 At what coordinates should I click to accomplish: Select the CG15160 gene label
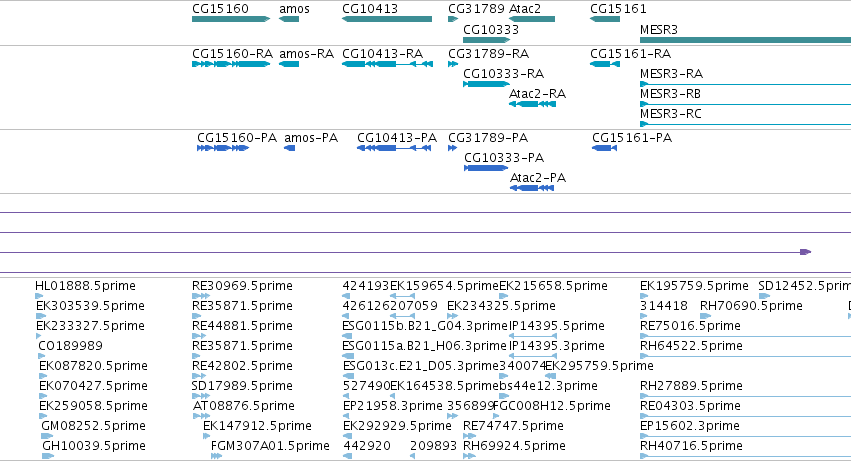pyautogui.click(x=220, y=9)
